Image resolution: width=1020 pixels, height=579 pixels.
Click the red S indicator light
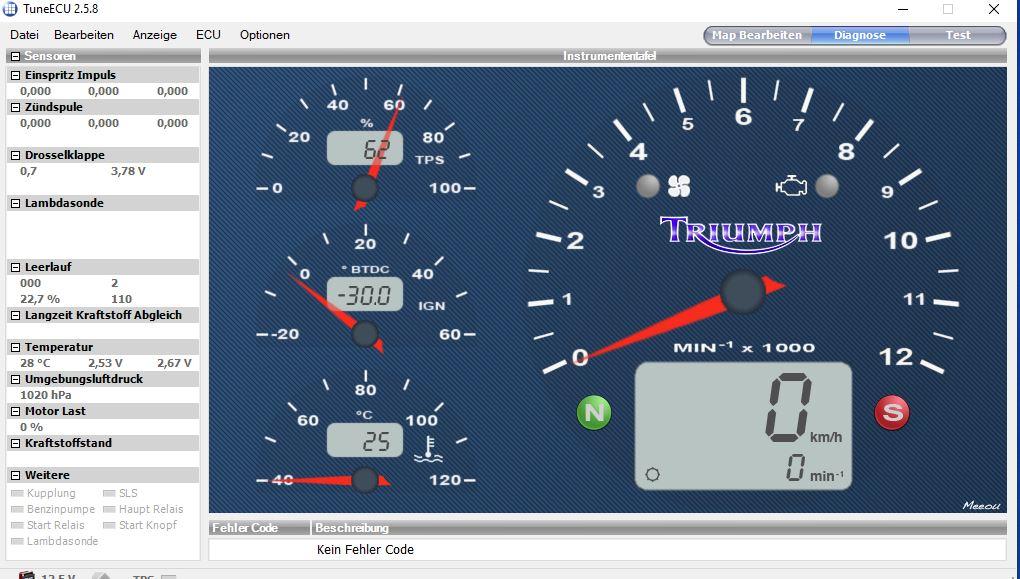coord(892,412)
